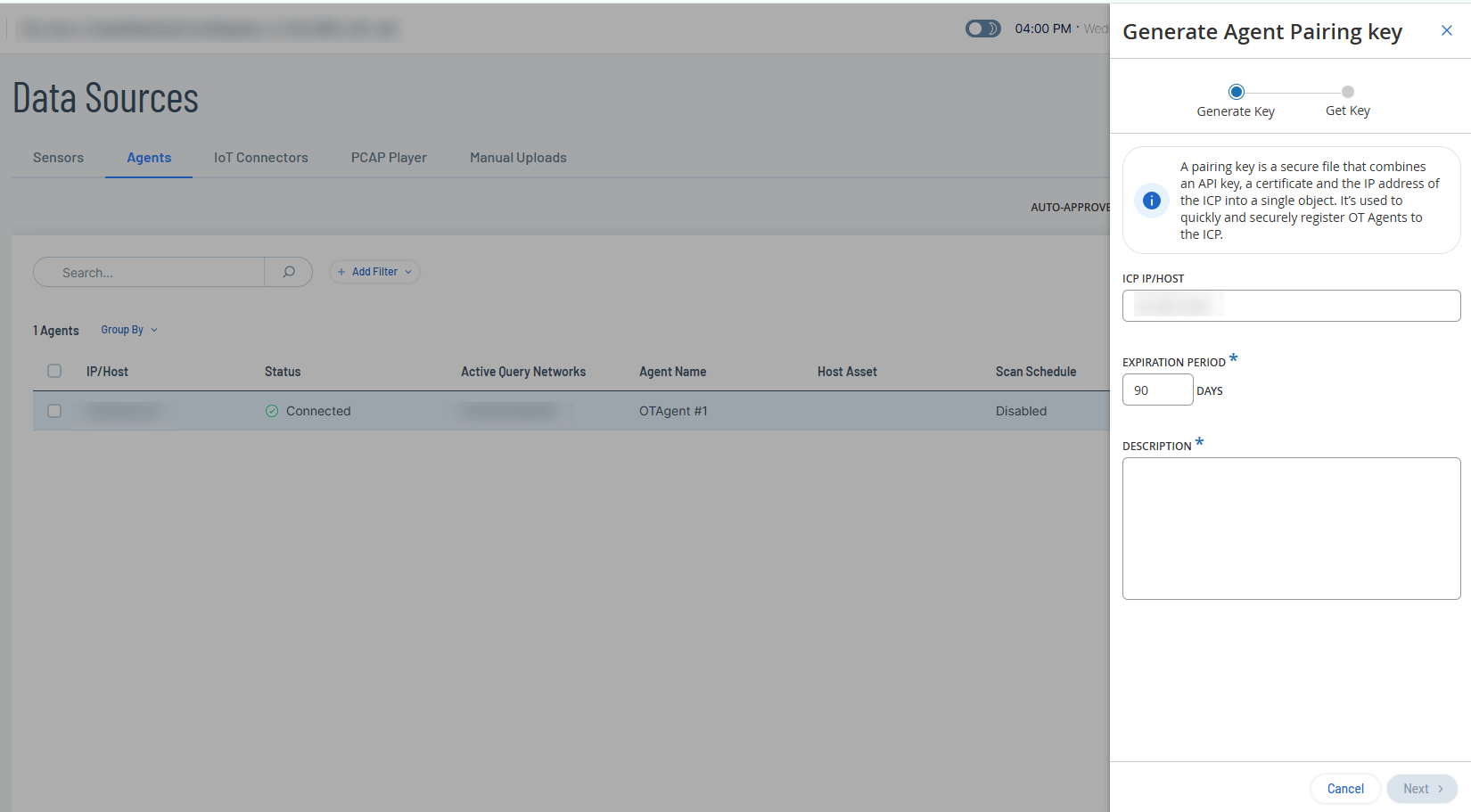The width and height of the screenshot is (1471, 812).
Task: Click into the Description text area
Action: point(1291,528)
